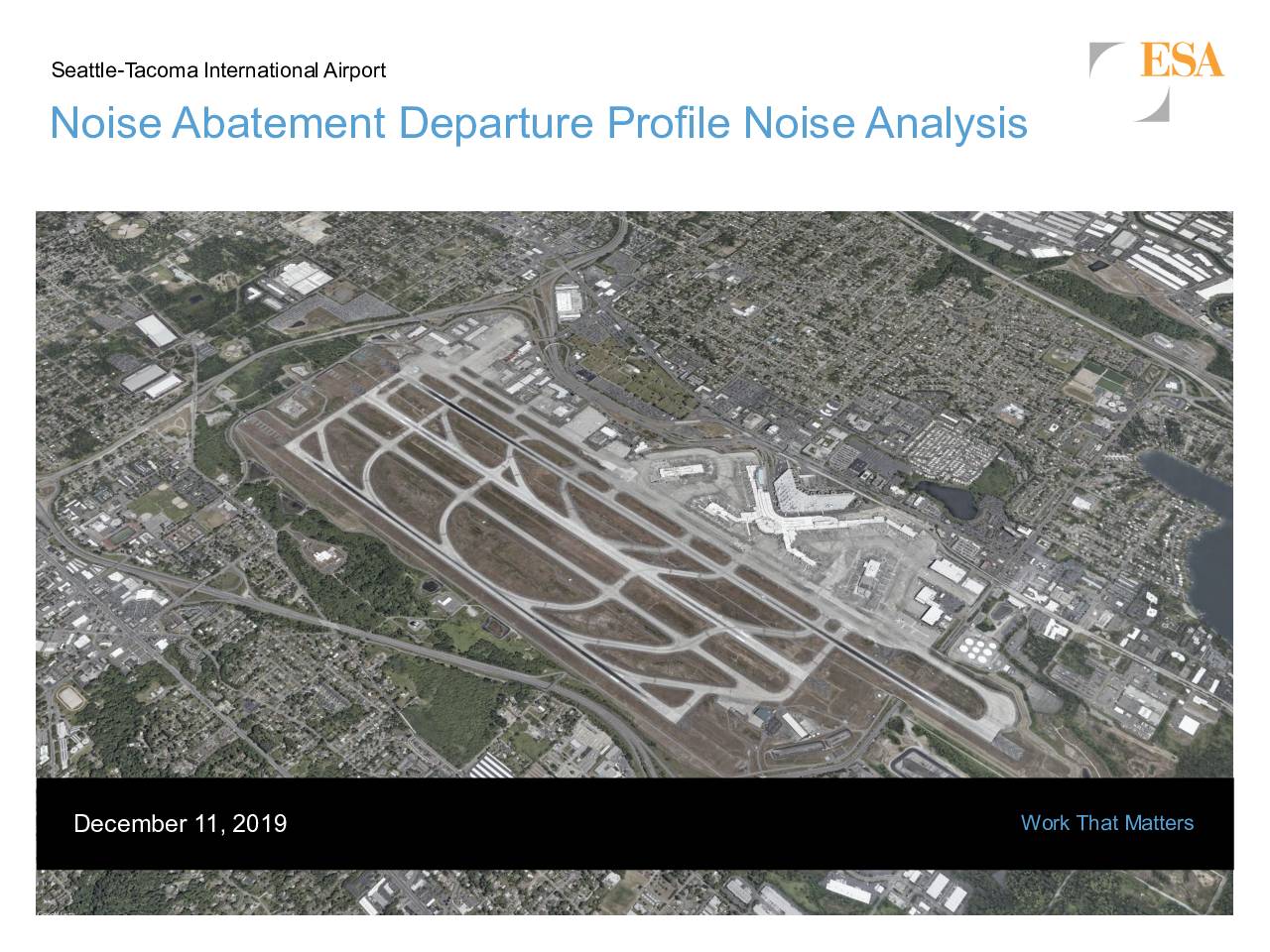1270x952 pixels.
Task: Click the empty center of black banner
Action: [635, 823]
